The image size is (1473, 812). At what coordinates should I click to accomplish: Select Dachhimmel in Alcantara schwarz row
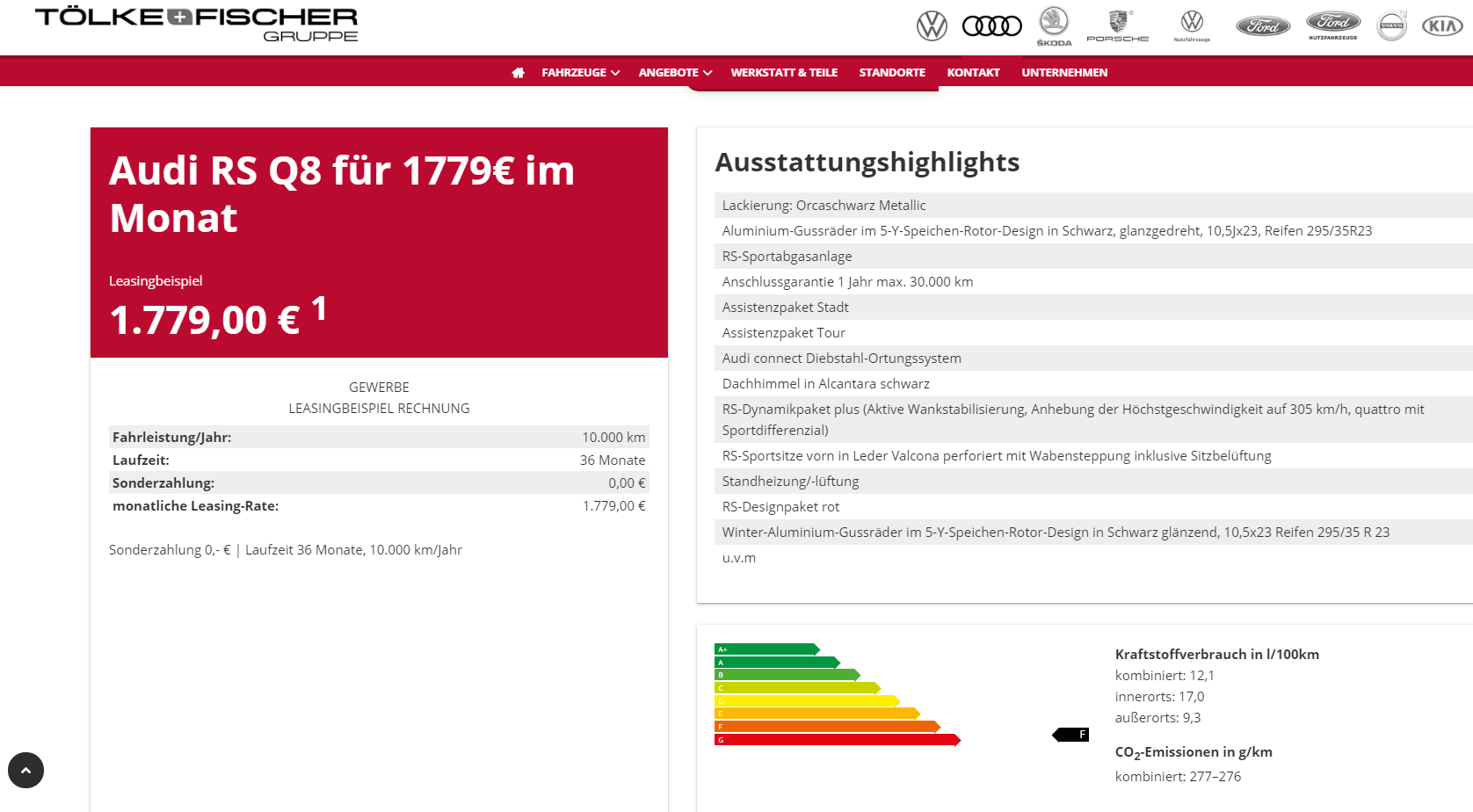[1093, 384]
